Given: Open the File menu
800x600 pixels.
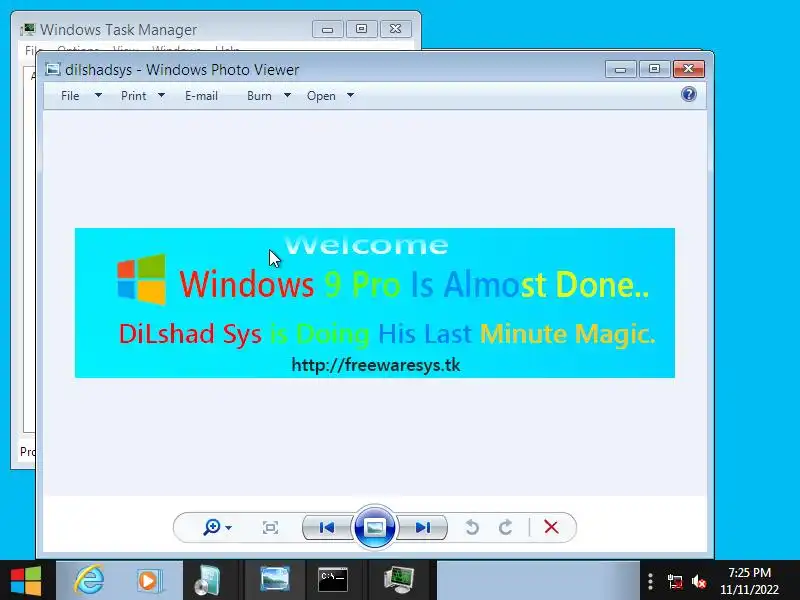Looking at the screenshot, I should pos(70,96).
